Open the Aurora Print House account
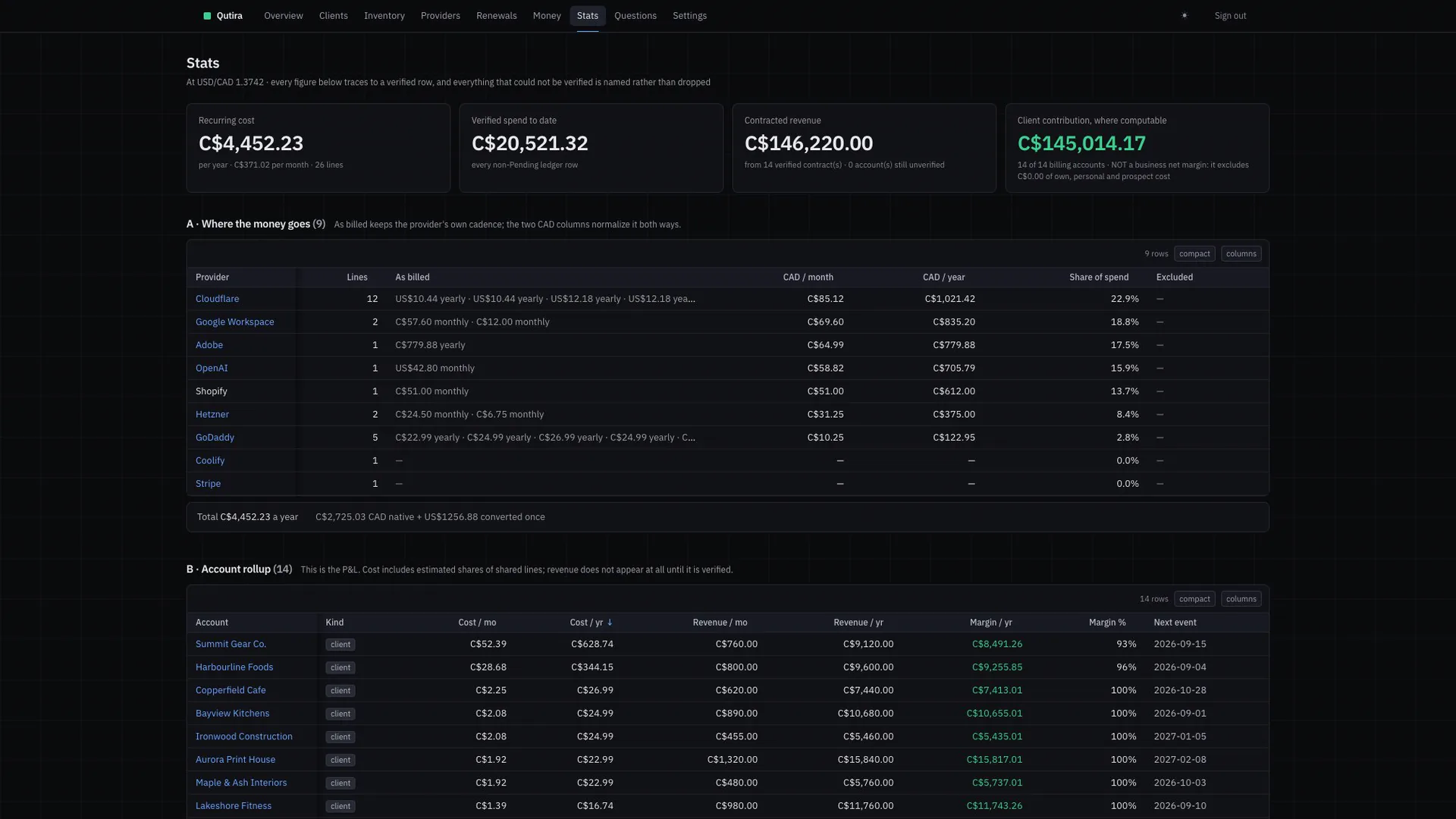The image size is (1456, 819). pos(235,760)
